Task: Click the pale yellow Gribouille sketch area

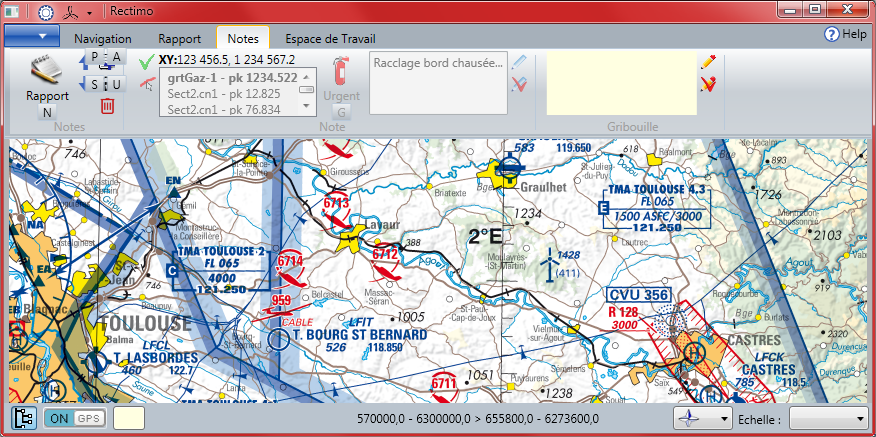Action: pyautogui.click(x=621, y=83)
